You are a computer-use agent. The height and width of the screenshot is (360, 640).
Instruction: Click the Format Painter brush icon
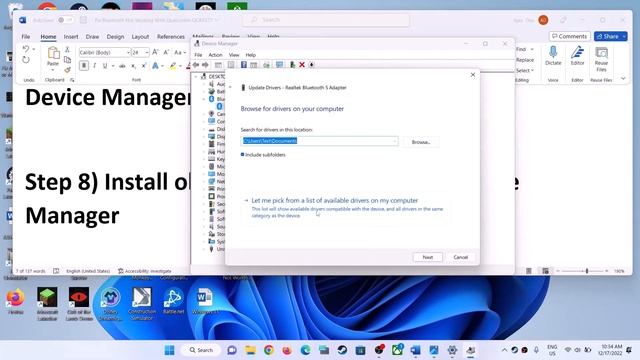[x=67, y=70]
